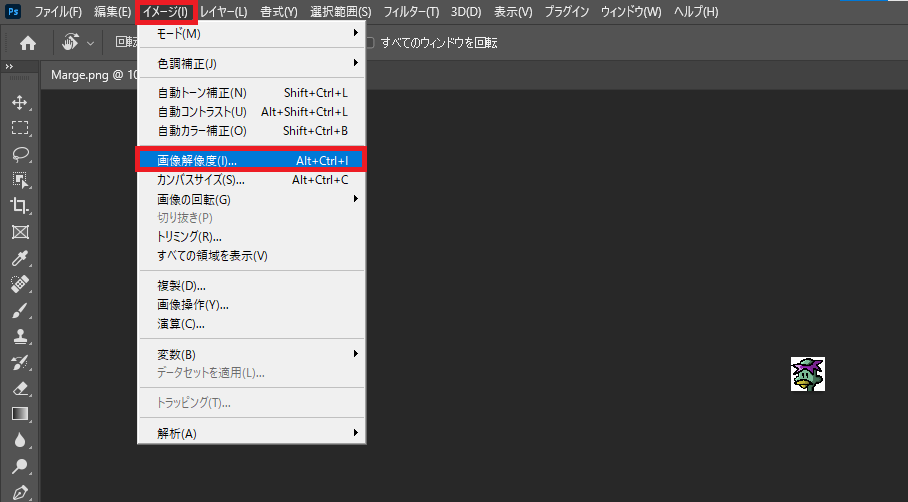Apply 自動カラー補正(O)

(x=251, y=131)
